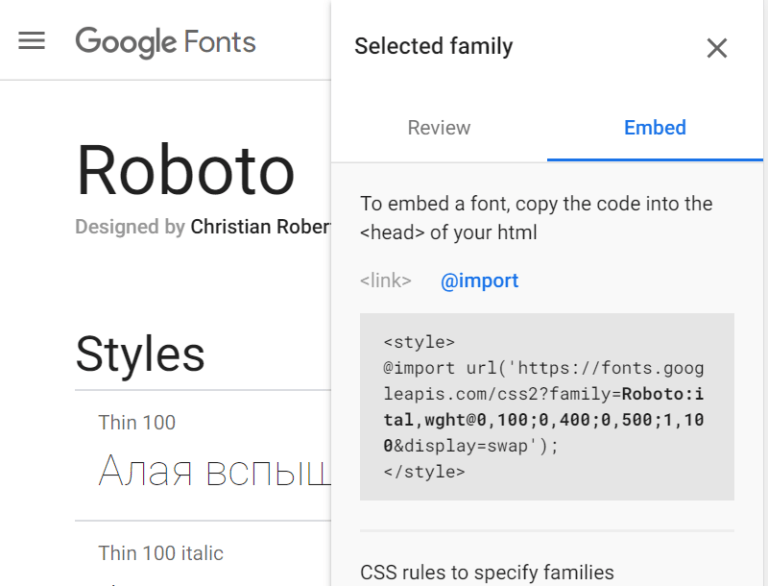Choose the <link> embed option
768x586 pixels.
pos(386,281)
